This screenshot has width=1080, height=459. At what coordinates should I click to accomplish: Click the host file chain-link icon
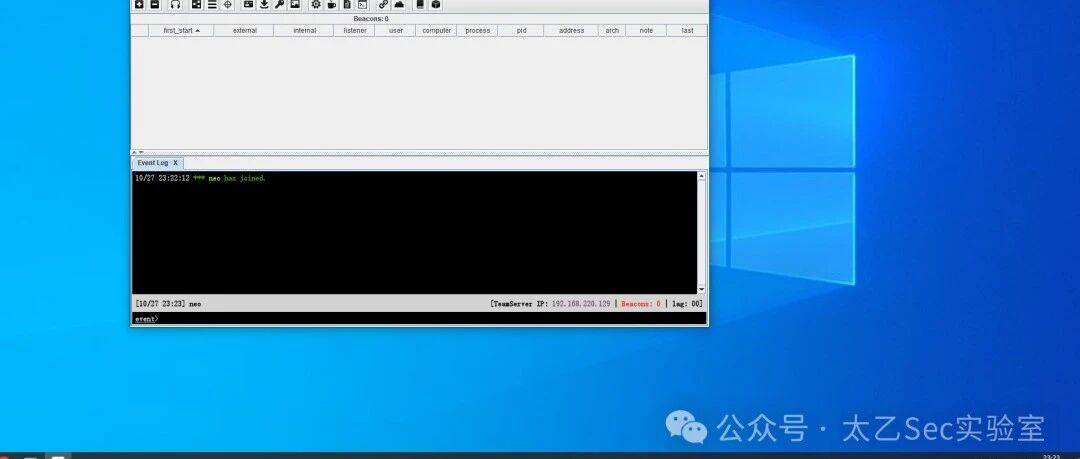coord(384,5)
